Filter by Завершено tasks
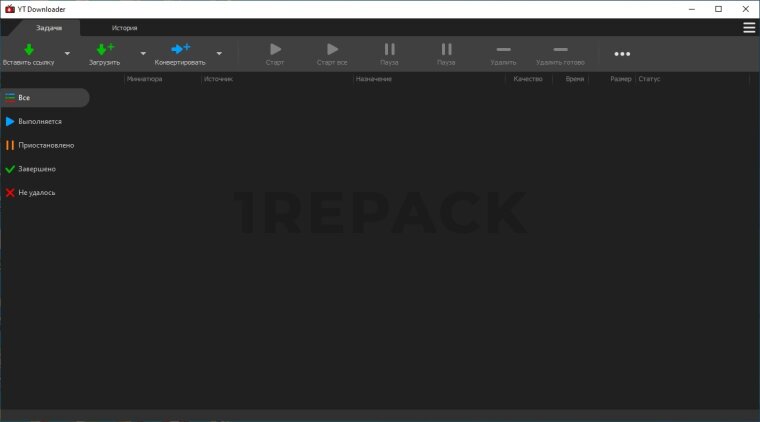760x422 pixels. pyautogui.click(x=36, y=169)
